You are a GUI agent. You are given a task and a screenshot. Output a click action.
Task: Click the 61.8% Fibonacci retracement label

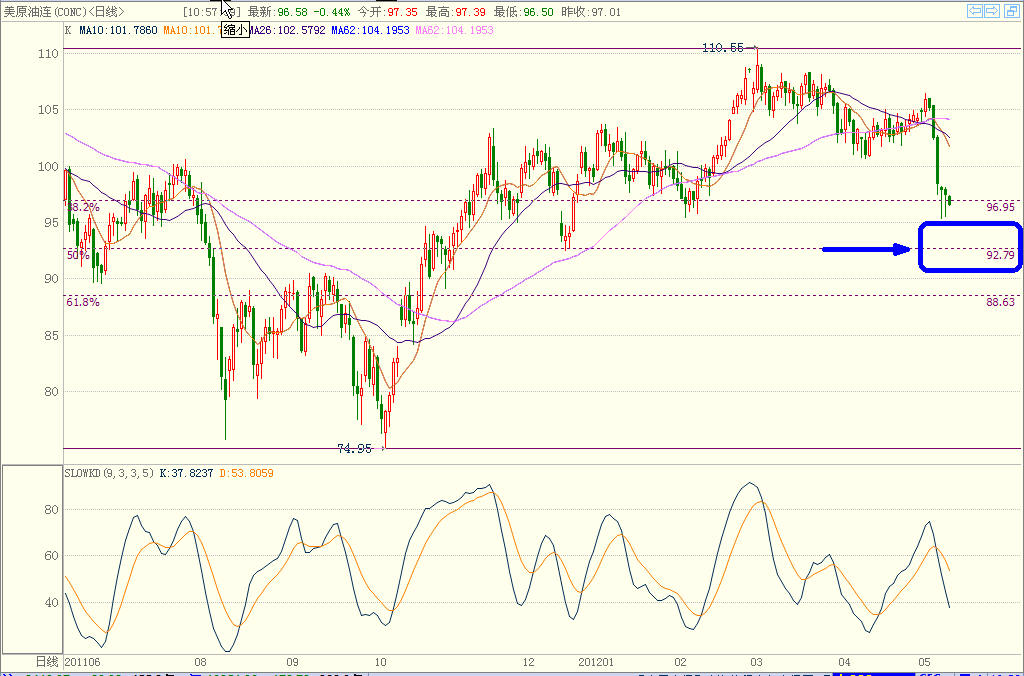coord(82,302)
